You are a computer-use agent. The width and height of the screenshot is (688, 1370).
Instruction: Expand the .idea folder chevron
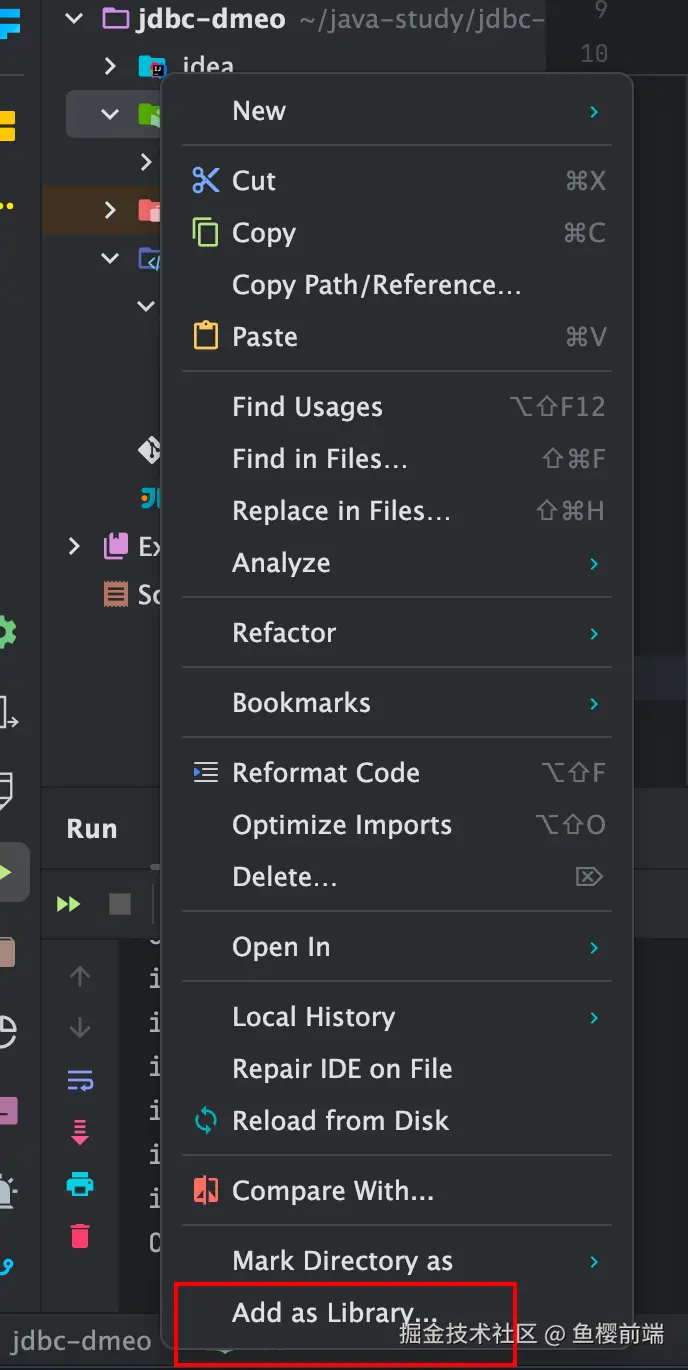(x=110, y=66)
